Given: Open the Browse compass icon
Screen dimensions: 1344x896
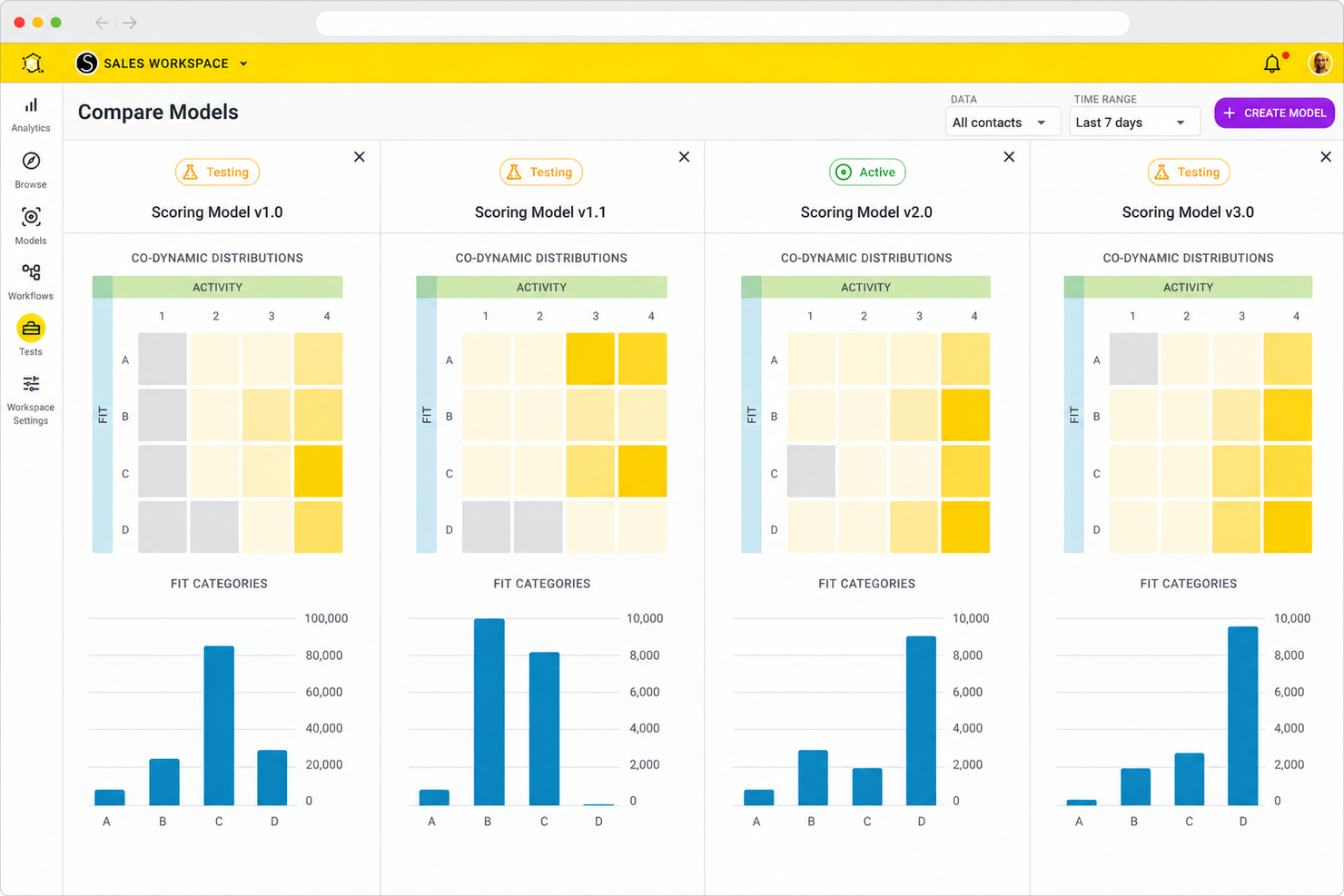Looking at the screenshot, I should [x=31, y=161].
